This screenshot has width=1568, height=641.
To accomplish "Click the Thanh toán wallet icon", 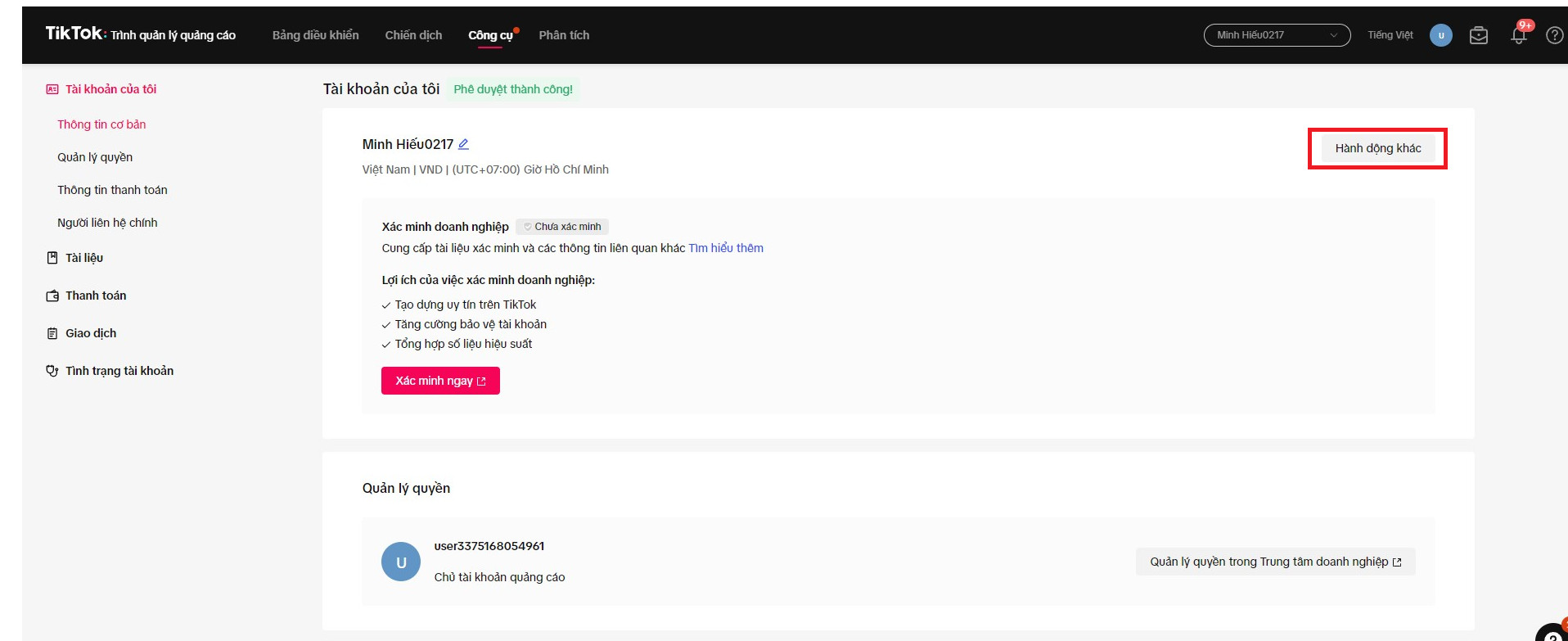I will point(52,296).
